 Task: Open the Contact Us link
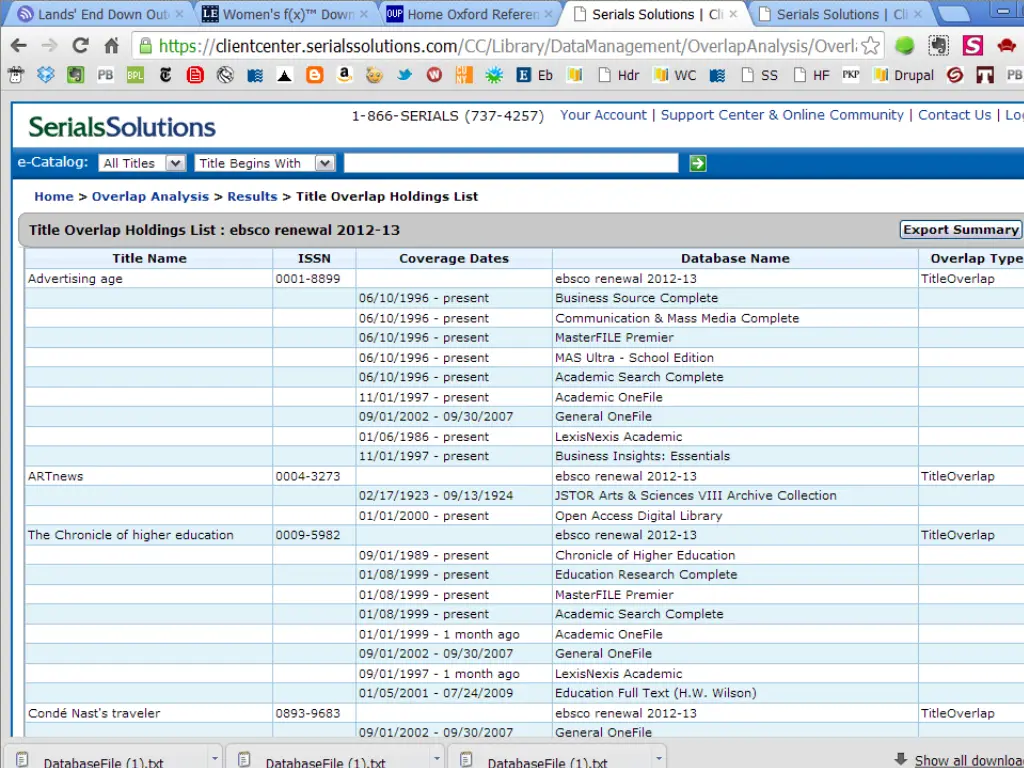click(954, 115)
